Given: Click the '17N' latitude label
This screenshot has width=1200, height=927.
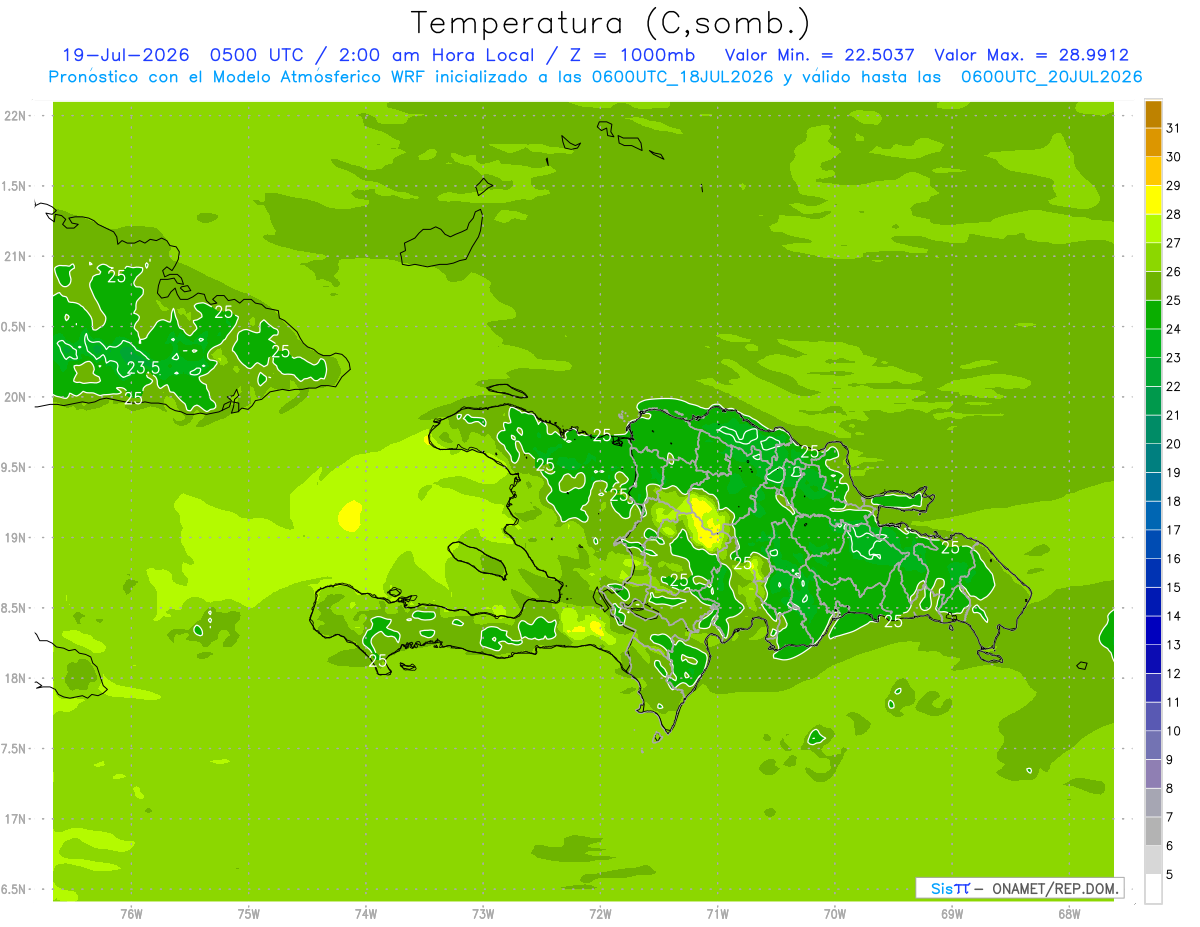Looking at the screenshot, I should 15,819.
